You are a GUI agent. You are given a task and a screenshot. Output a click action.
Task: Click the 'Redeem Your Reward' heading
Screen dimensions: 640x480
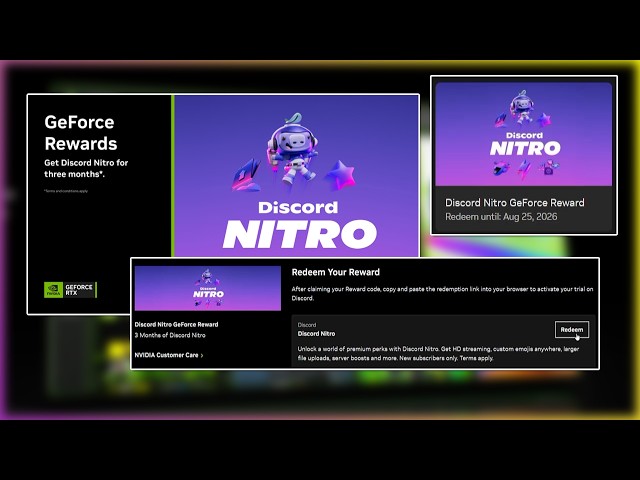tap(336, 272)
